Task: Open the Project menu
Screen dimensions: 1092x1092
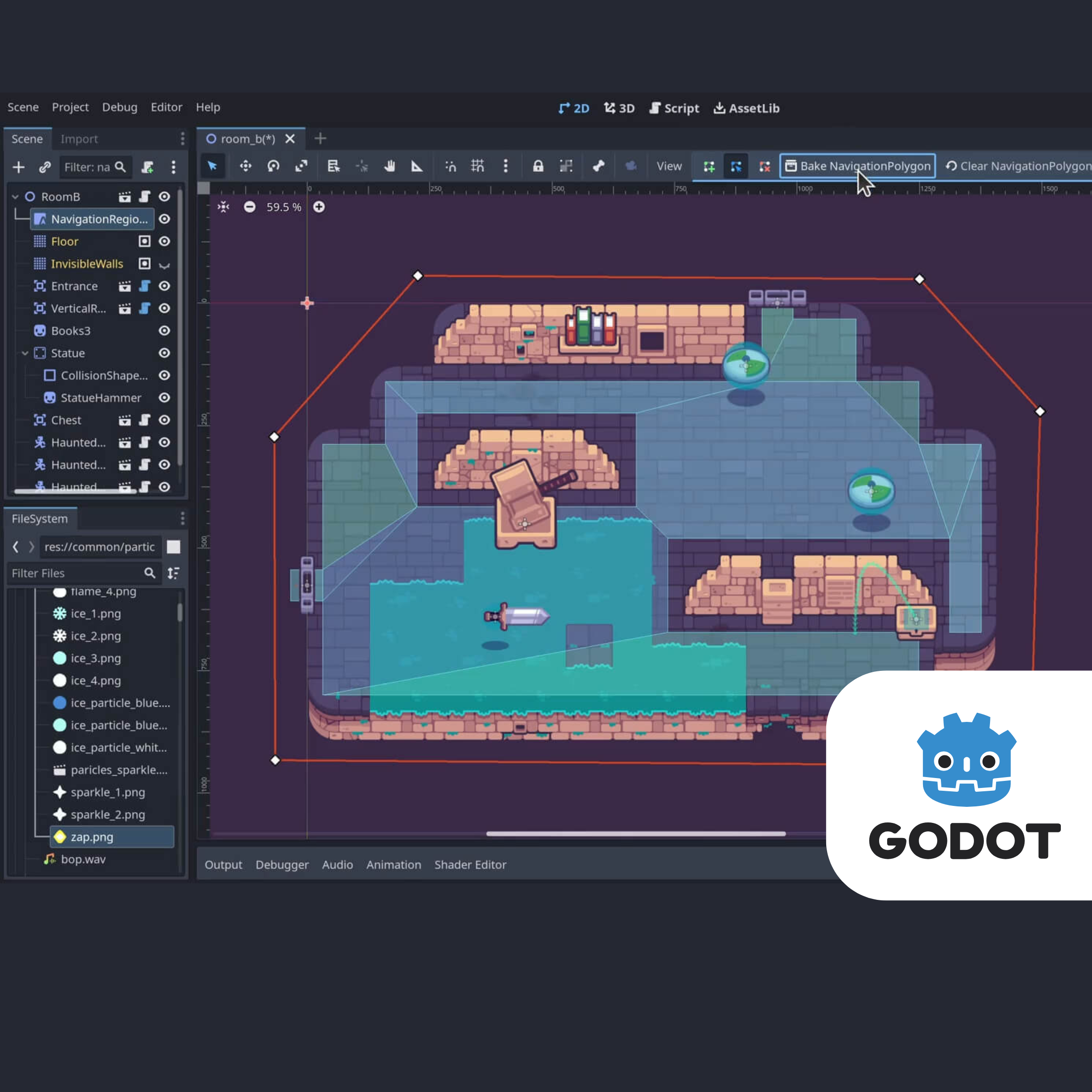Action: coord(70,107)
